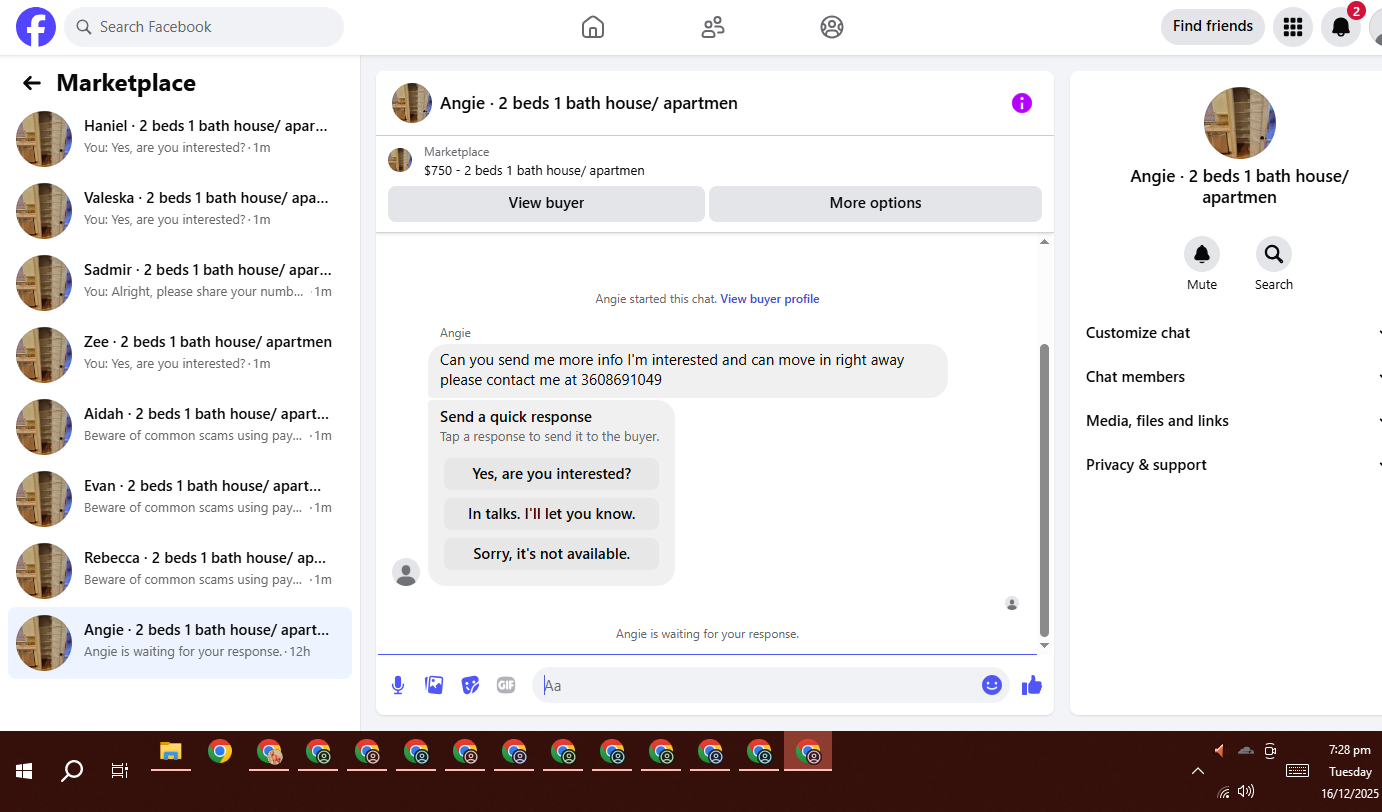Choose a sticker with the sticker icon

pos(470,685)
